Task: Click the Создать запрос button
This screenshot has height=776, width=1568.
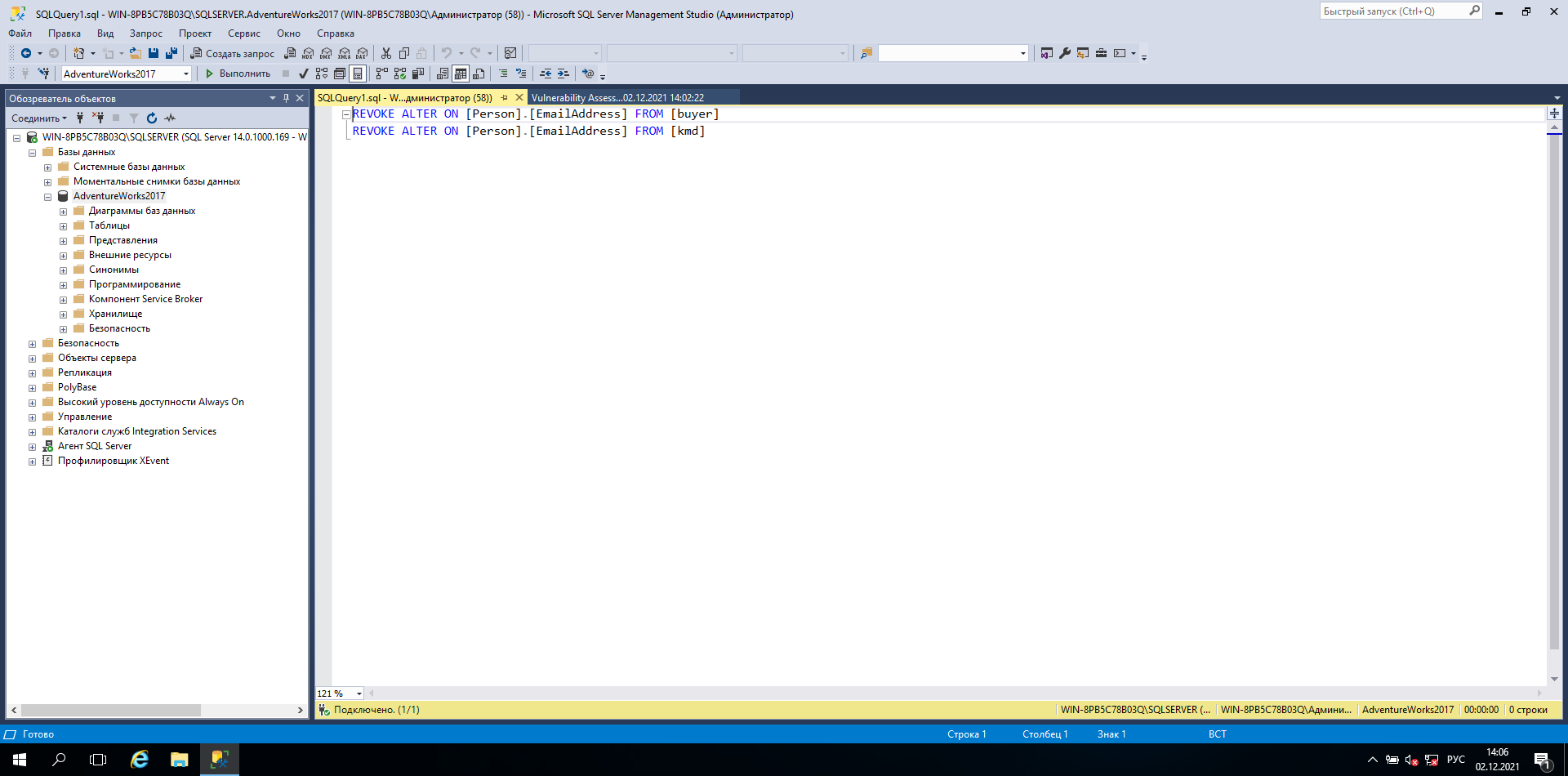Action: coord(233,53)
